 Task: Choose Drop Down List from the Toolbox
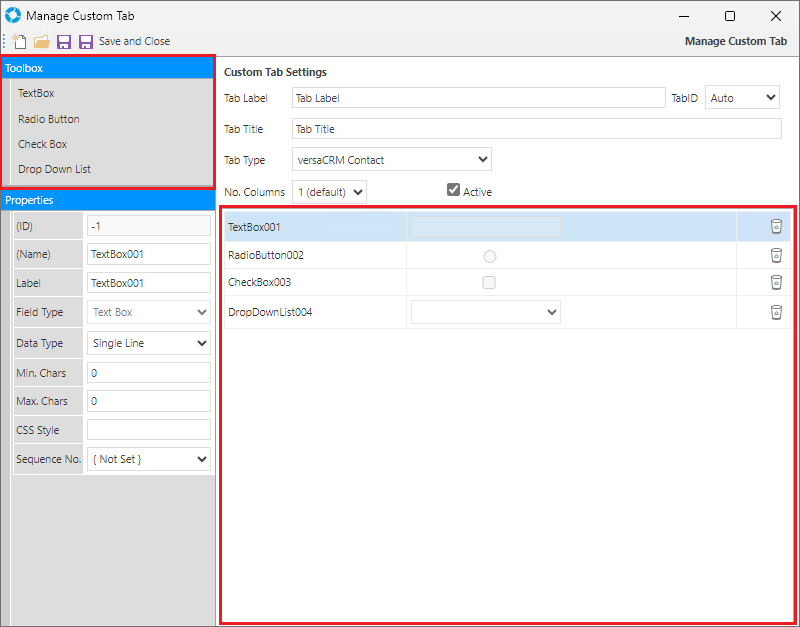coord(54,169)
